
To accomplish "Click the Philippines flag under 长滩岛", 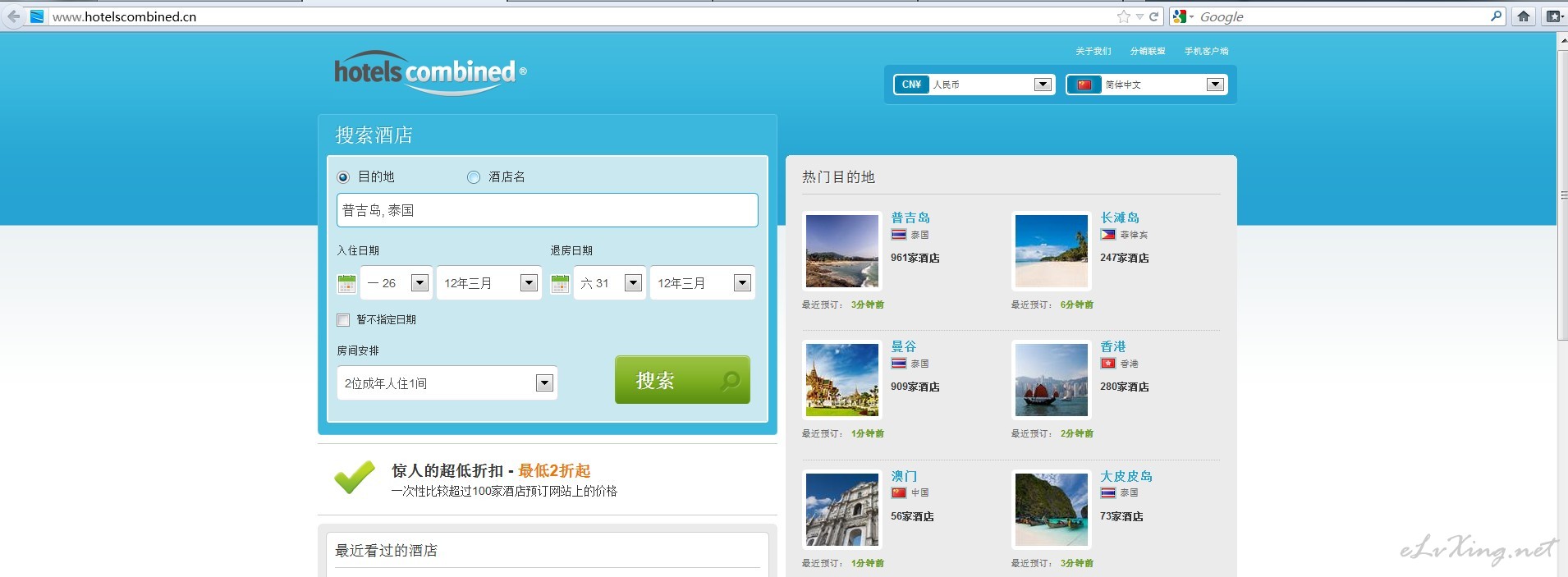I will tap(1108, 235).
